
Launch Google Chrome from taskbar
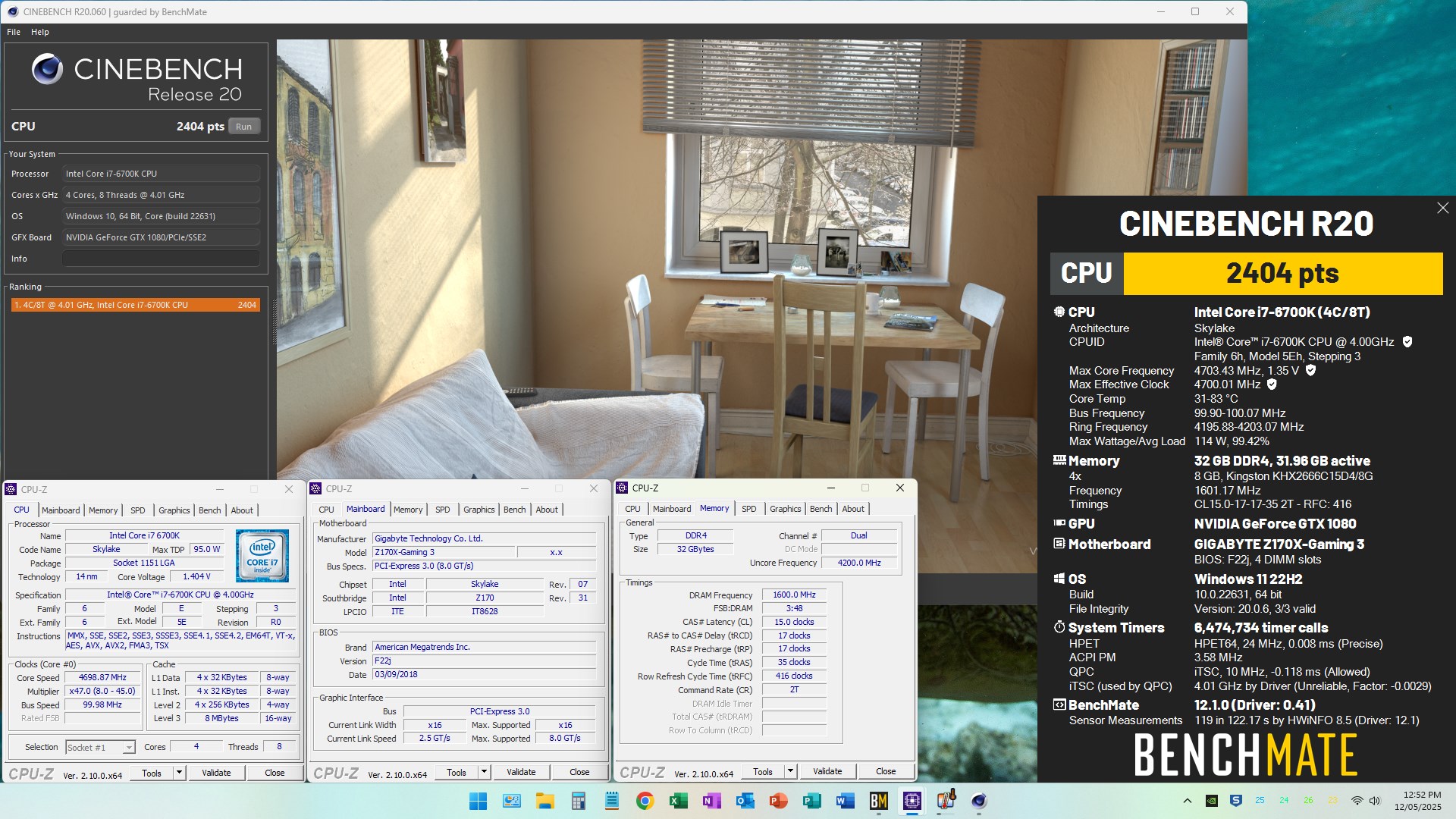645,801
